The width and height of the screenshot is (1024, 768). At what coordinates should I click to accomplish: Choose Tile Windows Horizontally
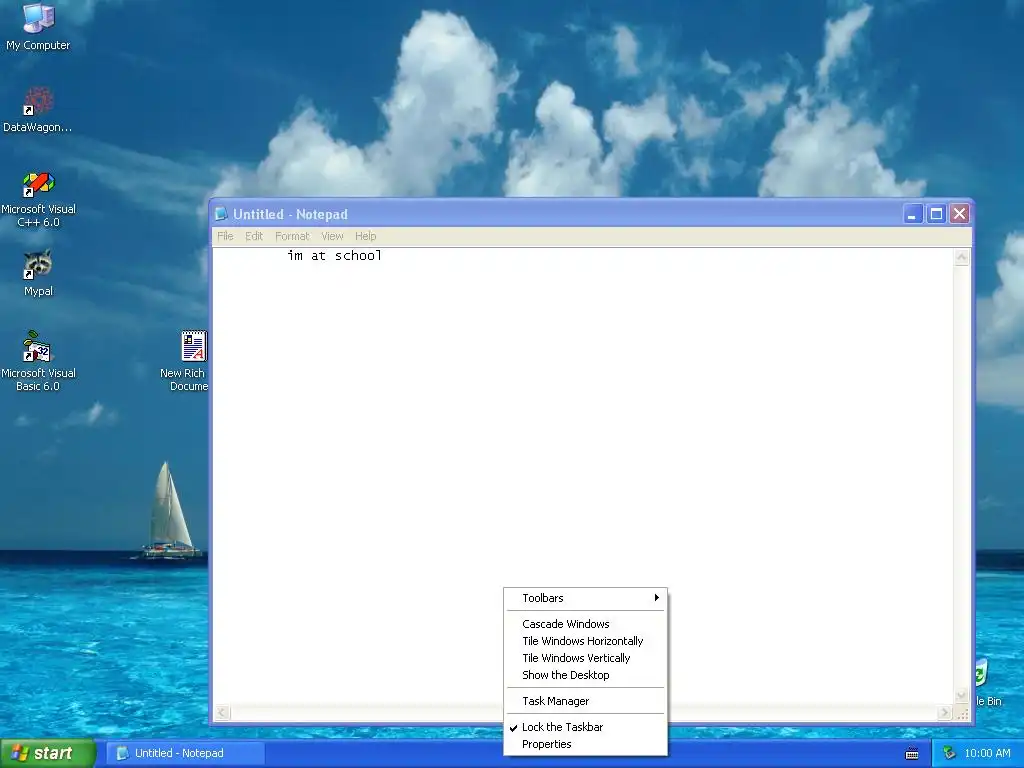585,641
